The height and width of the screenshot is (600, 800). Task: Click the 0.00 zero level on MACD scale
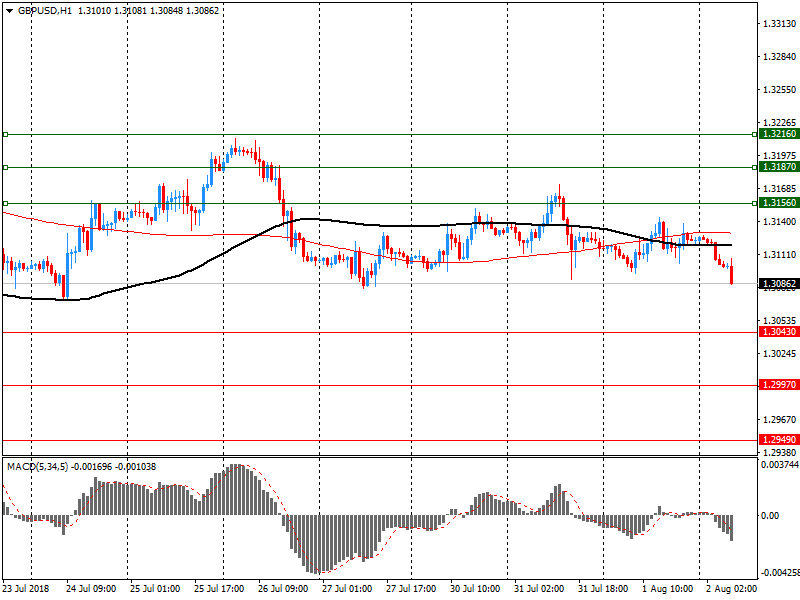coord(771,516)
